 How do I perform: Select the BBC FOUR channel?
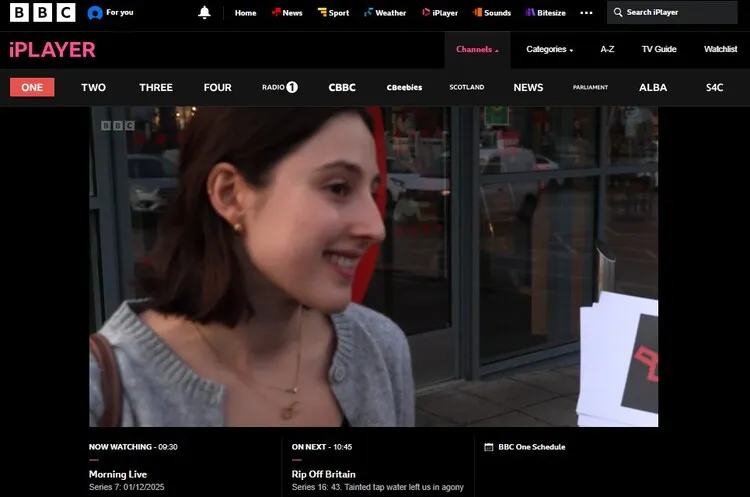pyautogui.click(x=218, y=88)
